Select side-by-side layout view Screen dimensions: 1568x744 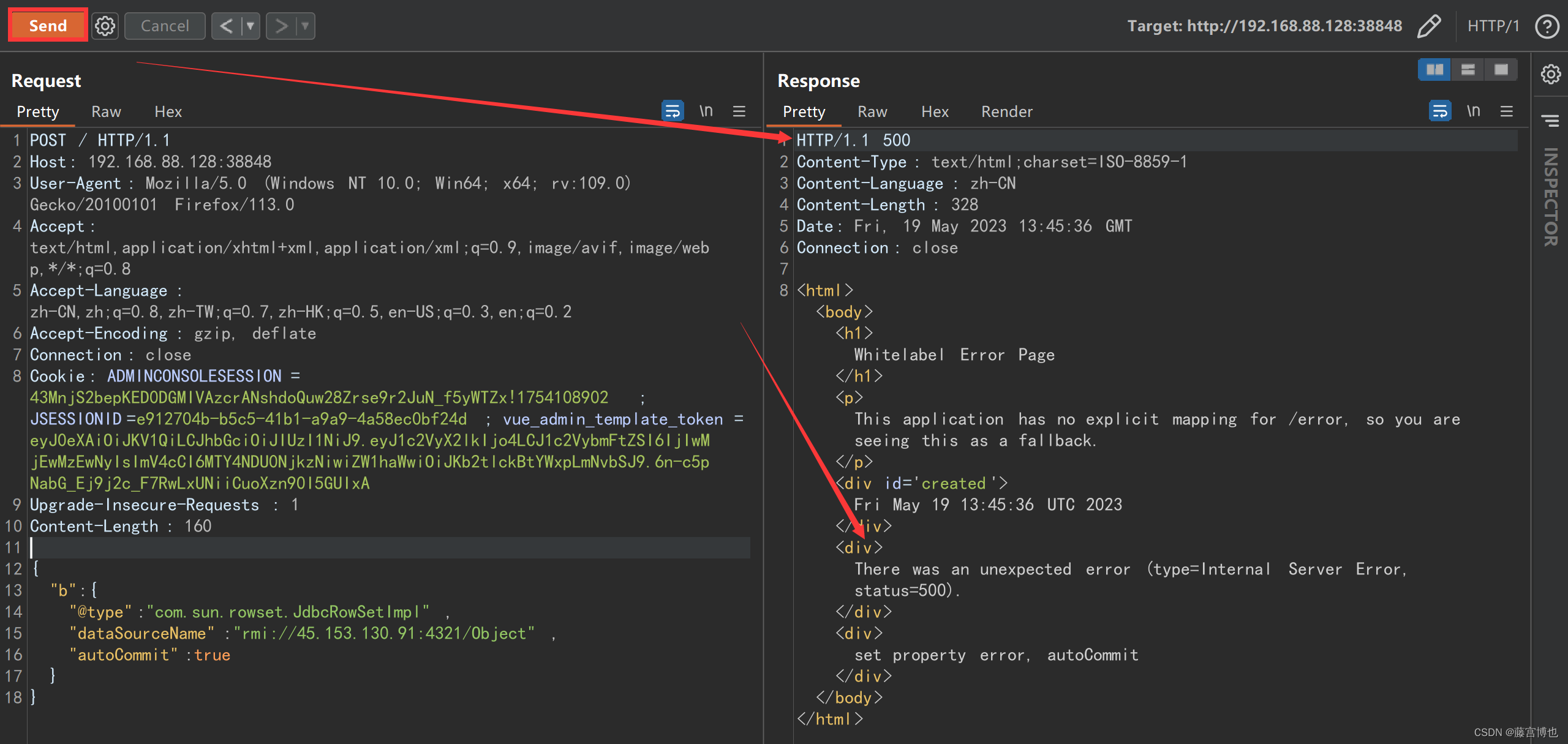pos(1434,69)
